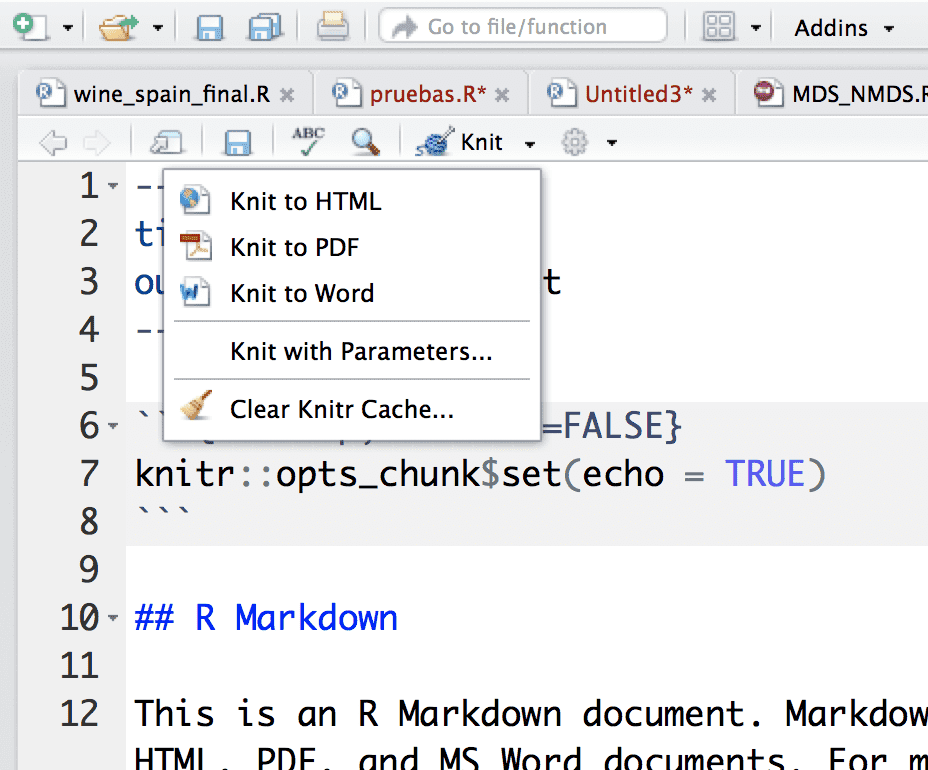The image size is (928, 770).
Task: Close the pruebas.R tab
Action: (x=502, y=95)
